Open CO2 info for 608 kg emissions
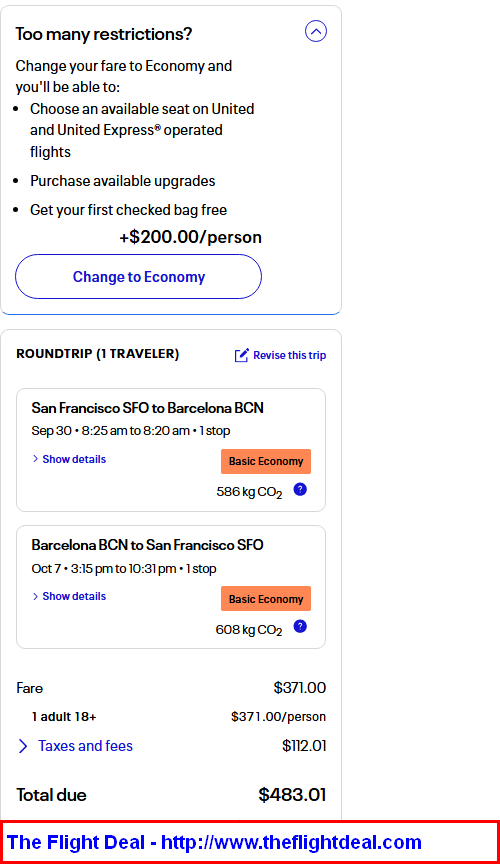Viewport: 500px width, 864px height. click(300, 627)
